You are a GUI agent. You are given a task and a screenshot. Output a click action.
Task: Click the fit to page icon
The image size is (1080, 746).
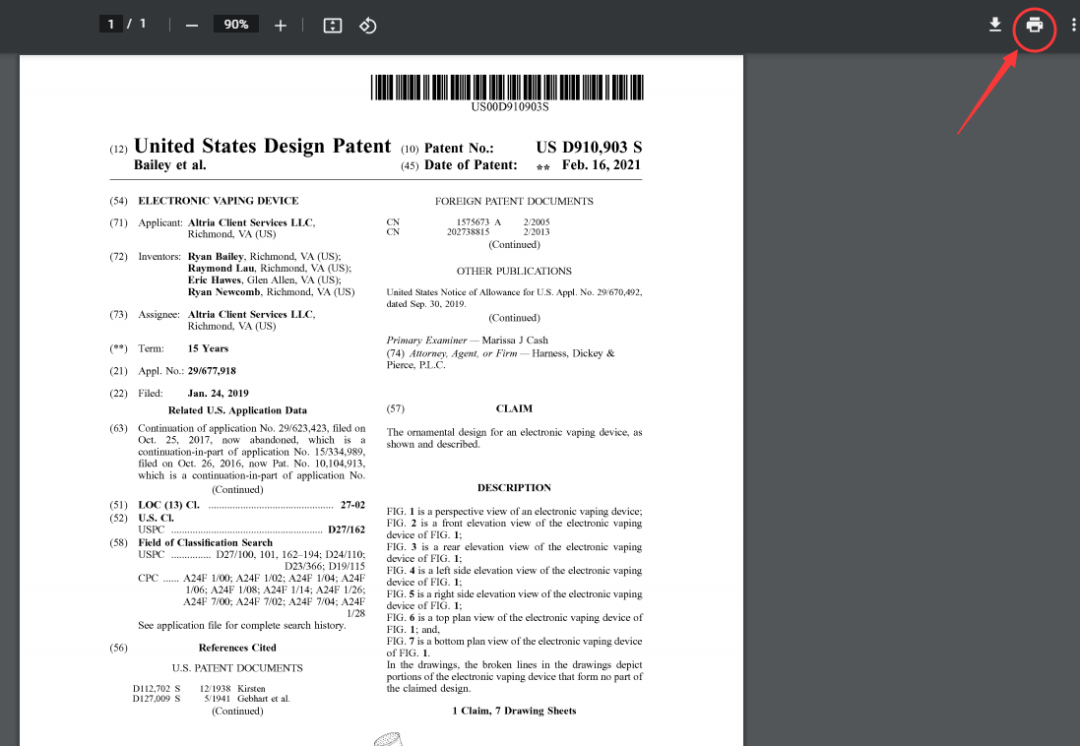(333, 25)
